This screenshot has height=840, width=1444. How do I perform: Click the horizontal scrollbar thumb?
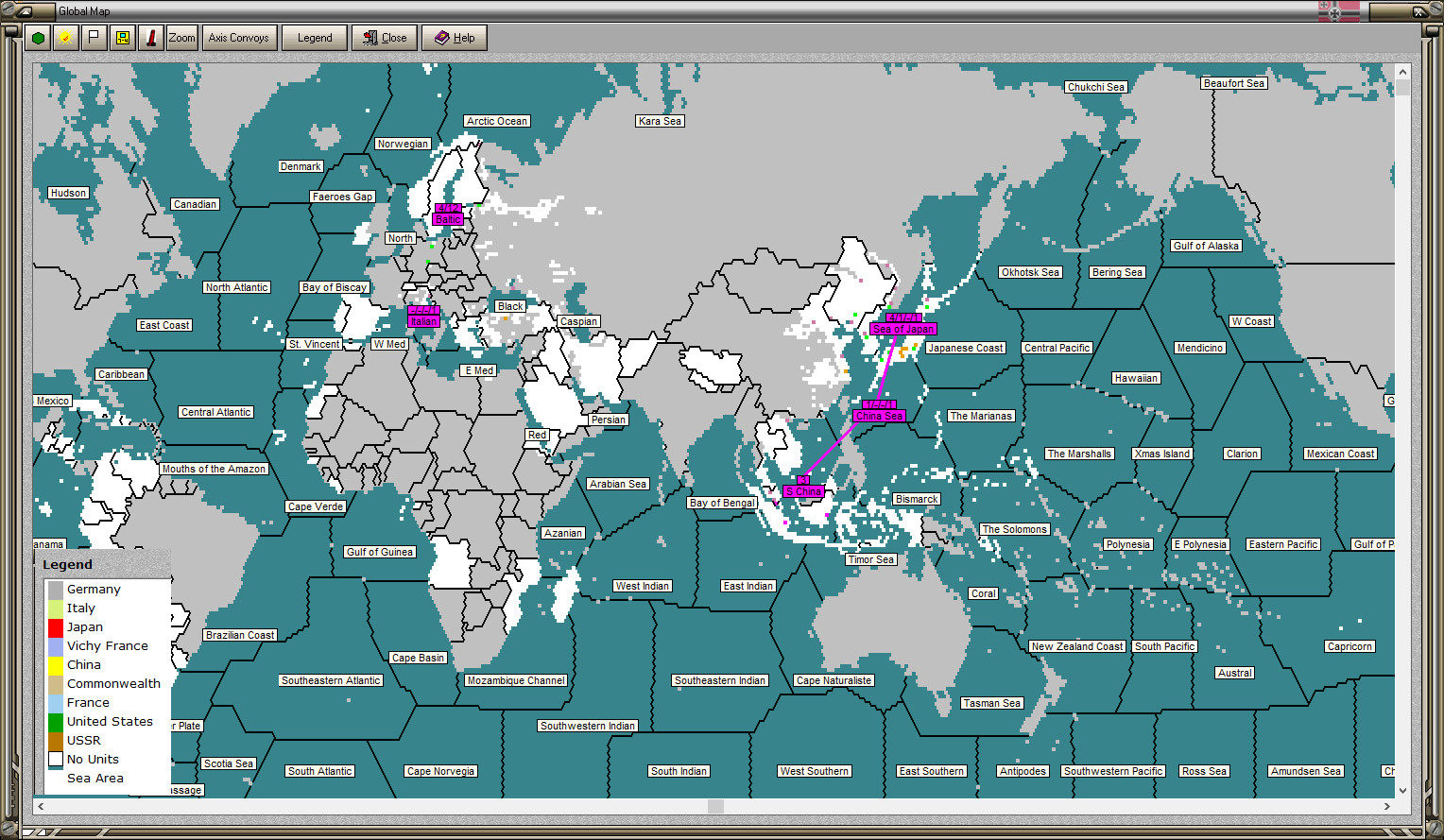[715, 806]
